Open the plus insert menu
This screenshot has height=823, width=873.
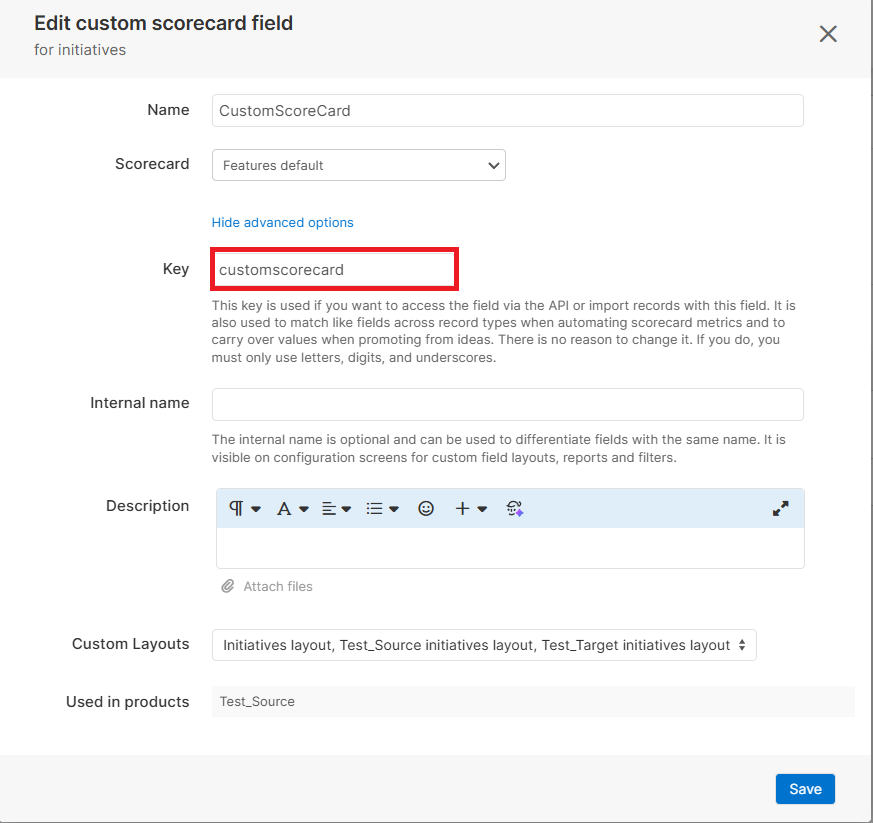coord(470,509)
